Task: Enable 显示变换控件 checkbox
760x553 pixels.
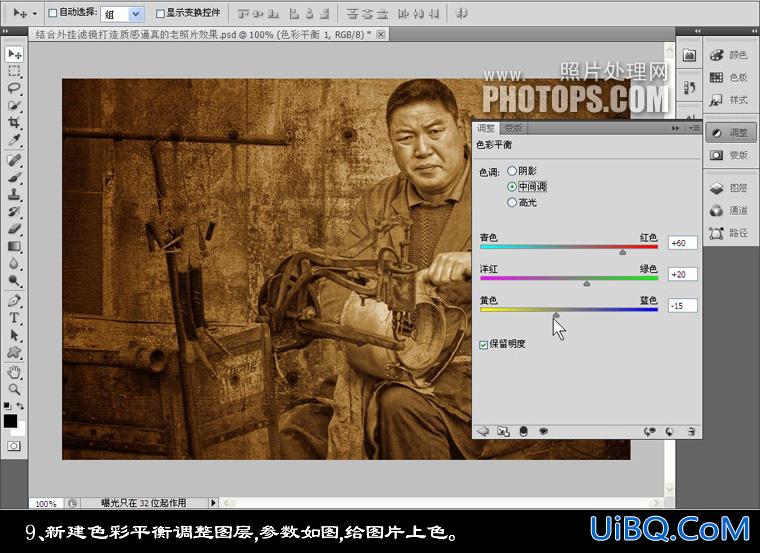Action: pos(160,13)
